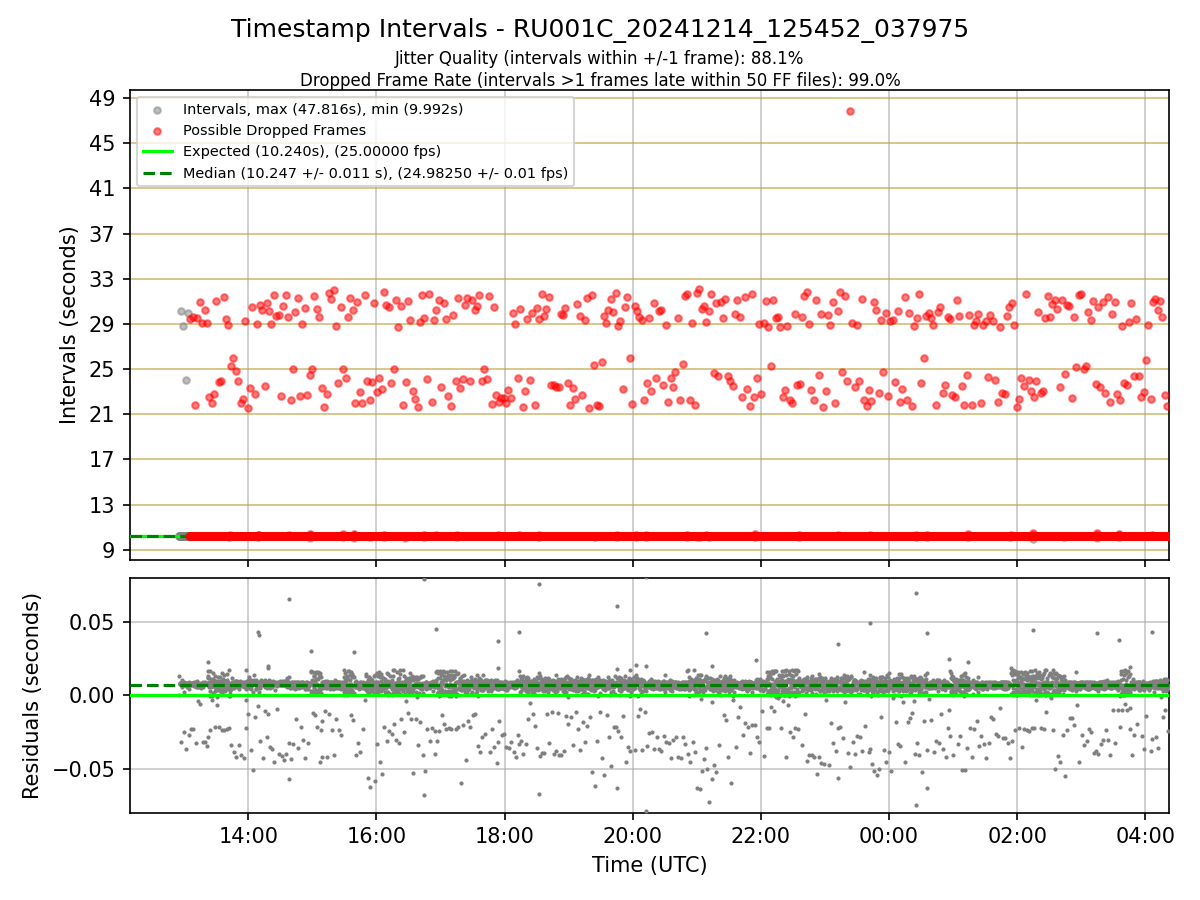Click the '02:00' x-axis tick label
Image resolution: width=1200 pixels, height=900 pixels.
[1017, 834]
